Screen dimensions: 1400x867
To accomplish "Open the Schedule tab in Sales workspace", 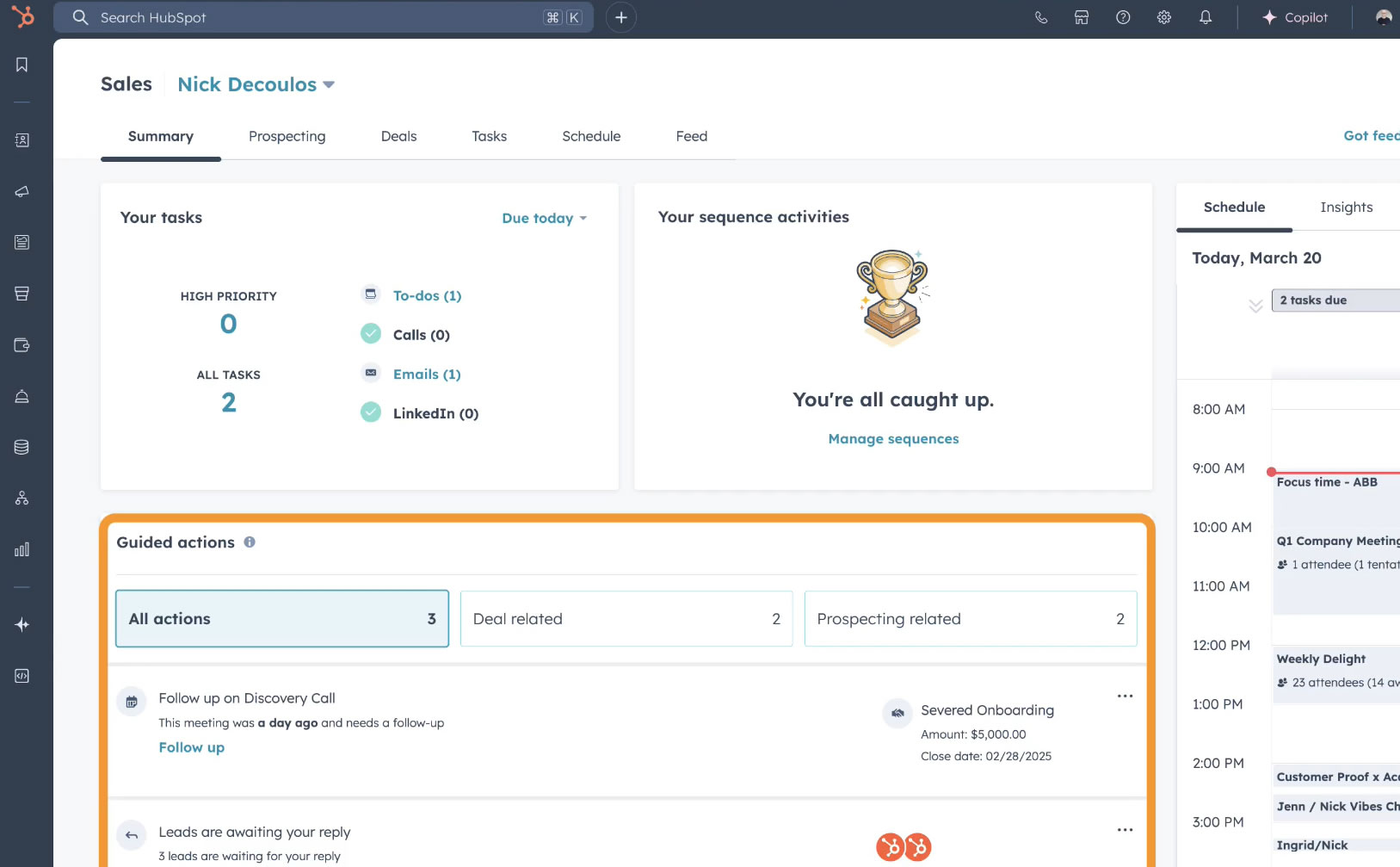I will click(x=591, y=136).
